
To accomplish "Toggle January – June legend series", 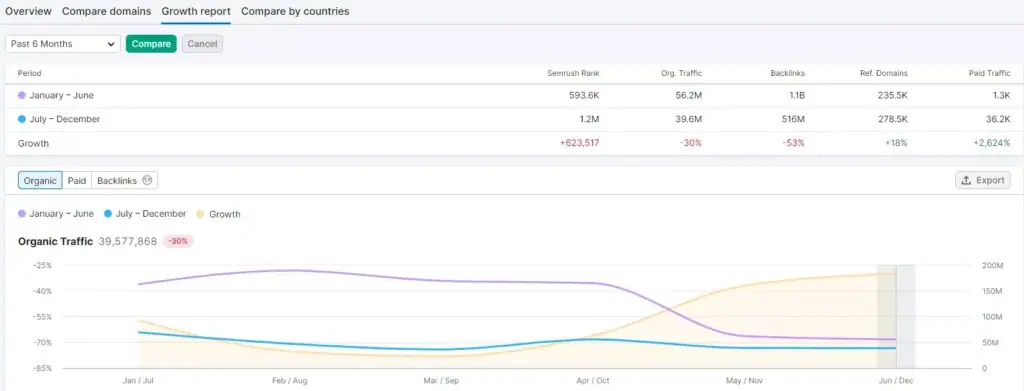I will [56, 213].
